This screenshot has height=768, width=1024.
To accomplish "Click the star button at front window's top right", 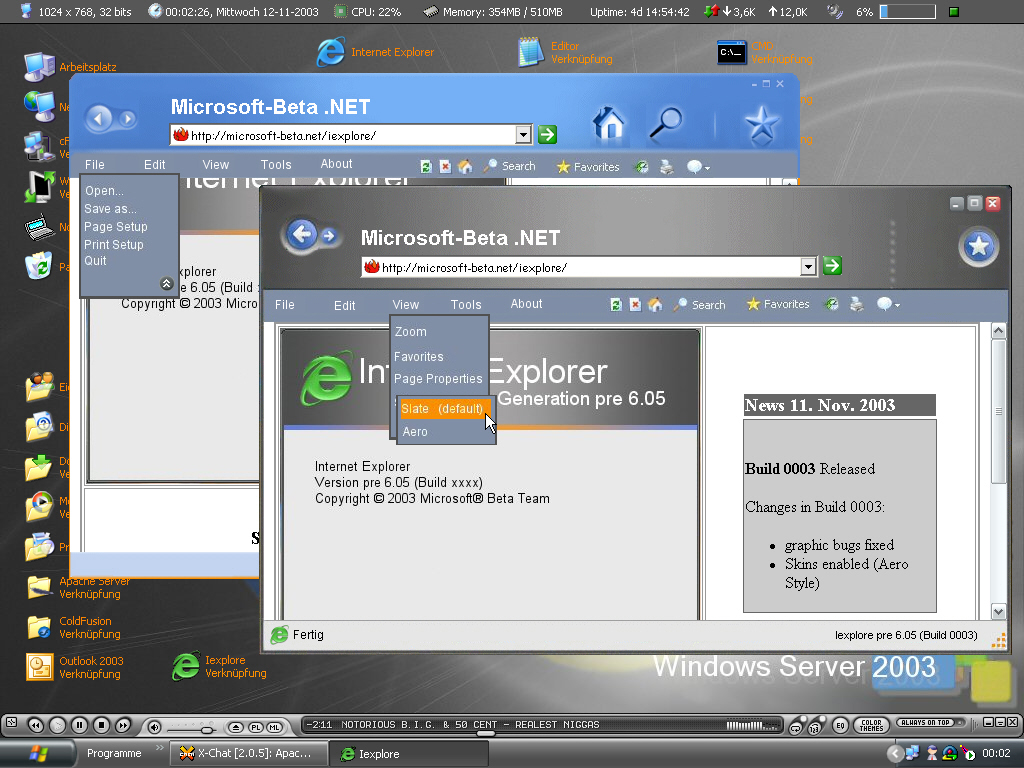I will (979, 247).
